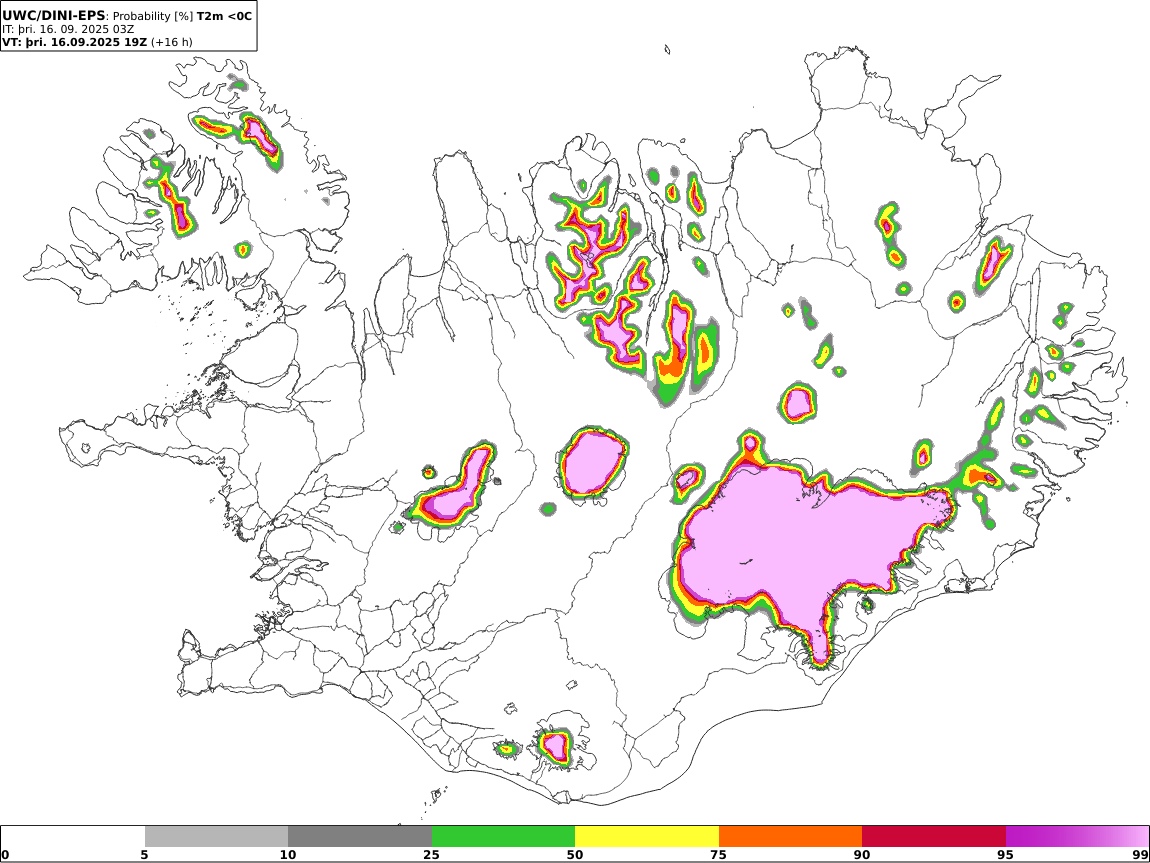Click the round pink patch in central Iceland
This screenshot has height=863, width=1150.
point(592,463)
